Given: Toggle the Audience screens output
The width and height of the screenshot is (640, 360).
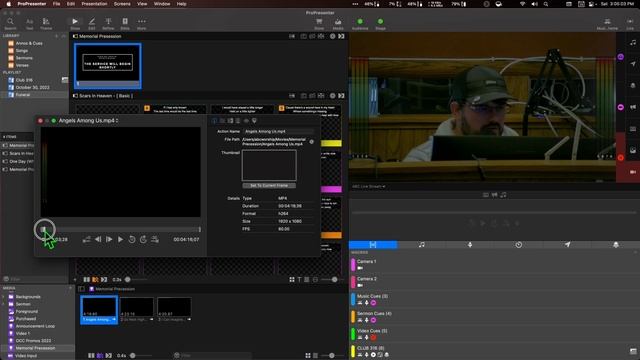Looking at the screenshot, I should (x=360, y=24).
